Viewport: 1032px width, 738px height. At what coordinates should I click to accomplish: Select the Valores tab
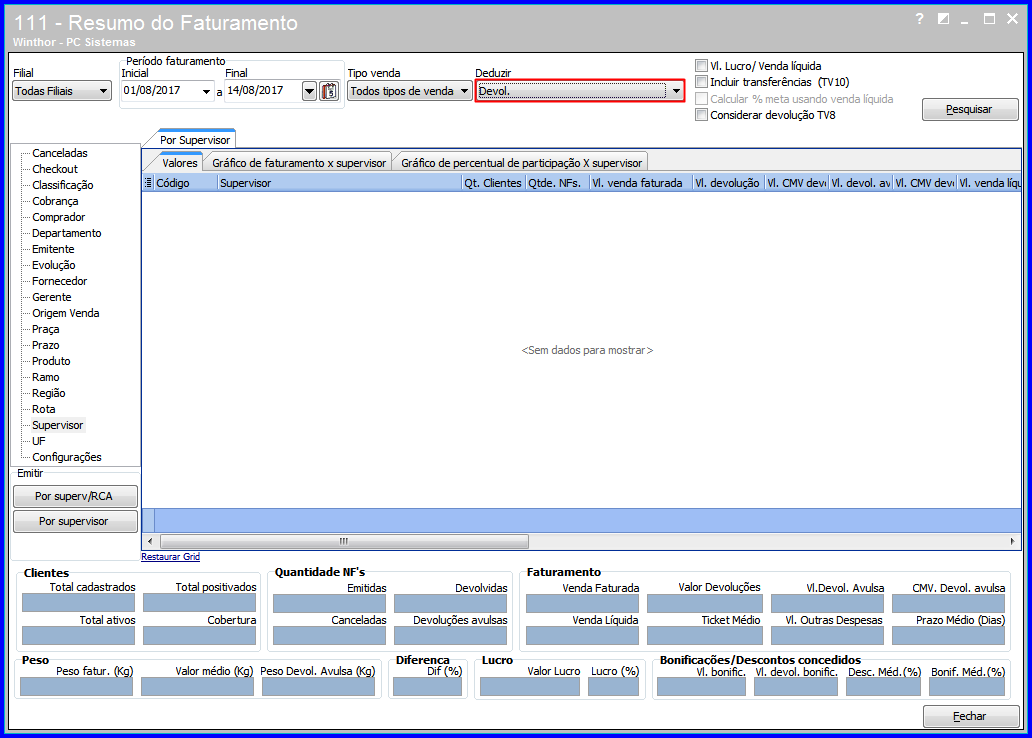[180, 163]
